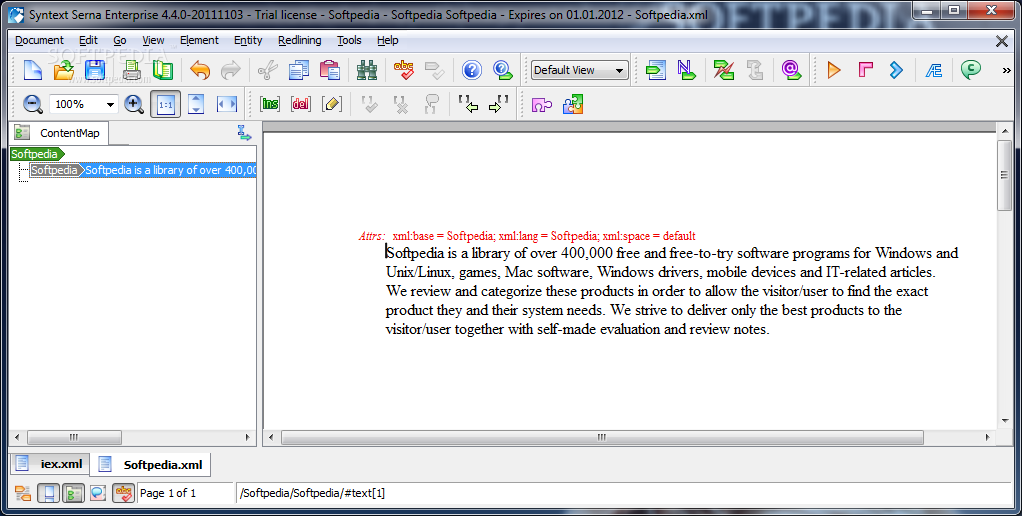Click the insert element icon
Viewport: 1022px width, 516px height.
pyautogui.click(x=656, y=70)
